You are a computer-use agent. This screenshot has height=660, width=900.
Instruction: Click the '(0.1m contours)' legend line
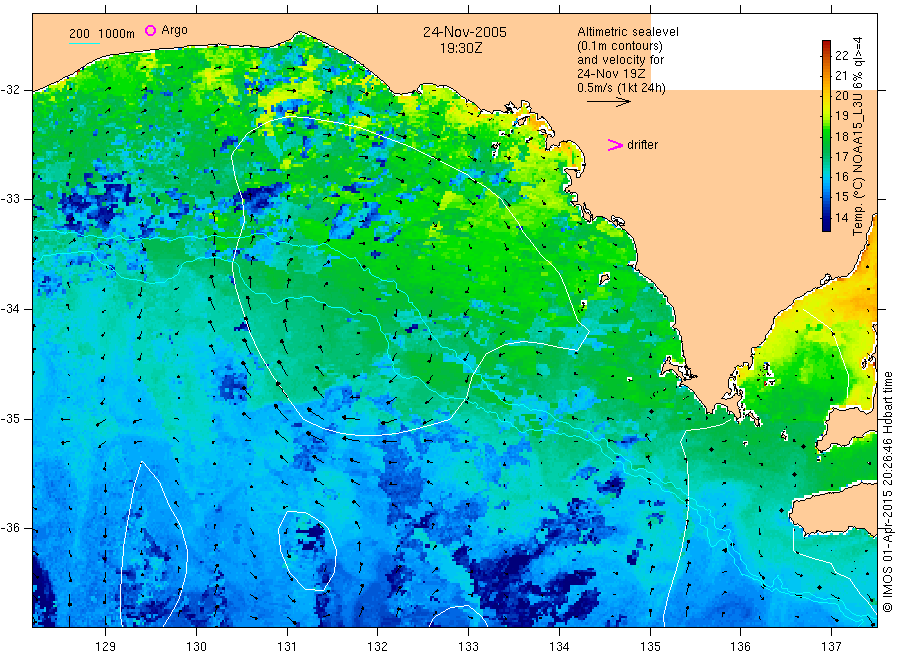620,46
